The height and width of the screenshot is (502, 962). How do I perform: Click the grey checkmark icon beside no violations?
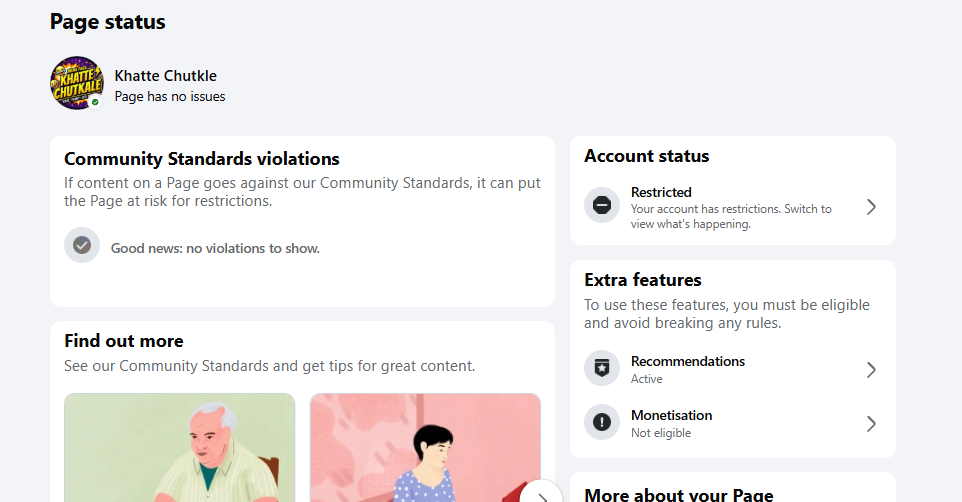coord(82,245)
